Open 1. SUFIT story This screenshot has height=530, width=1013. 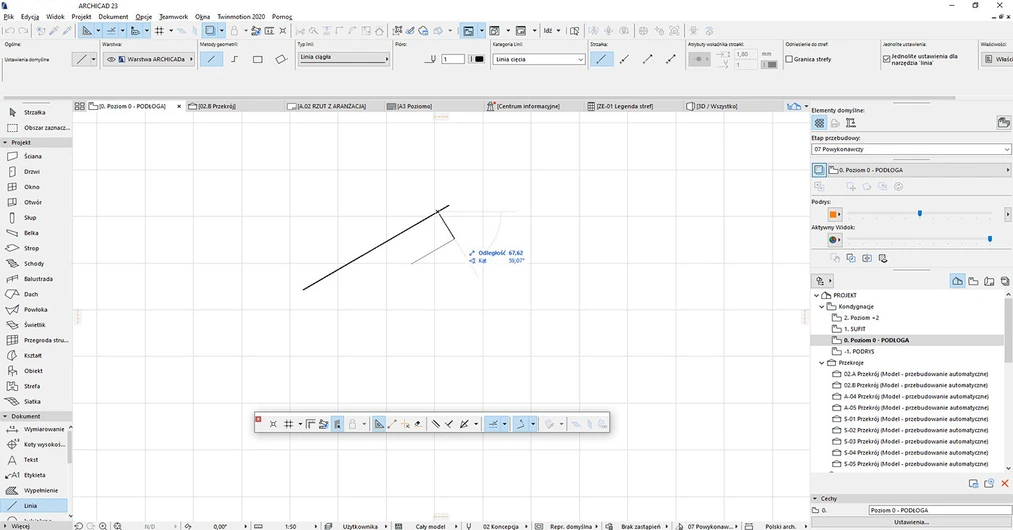[x=854, y=329]
